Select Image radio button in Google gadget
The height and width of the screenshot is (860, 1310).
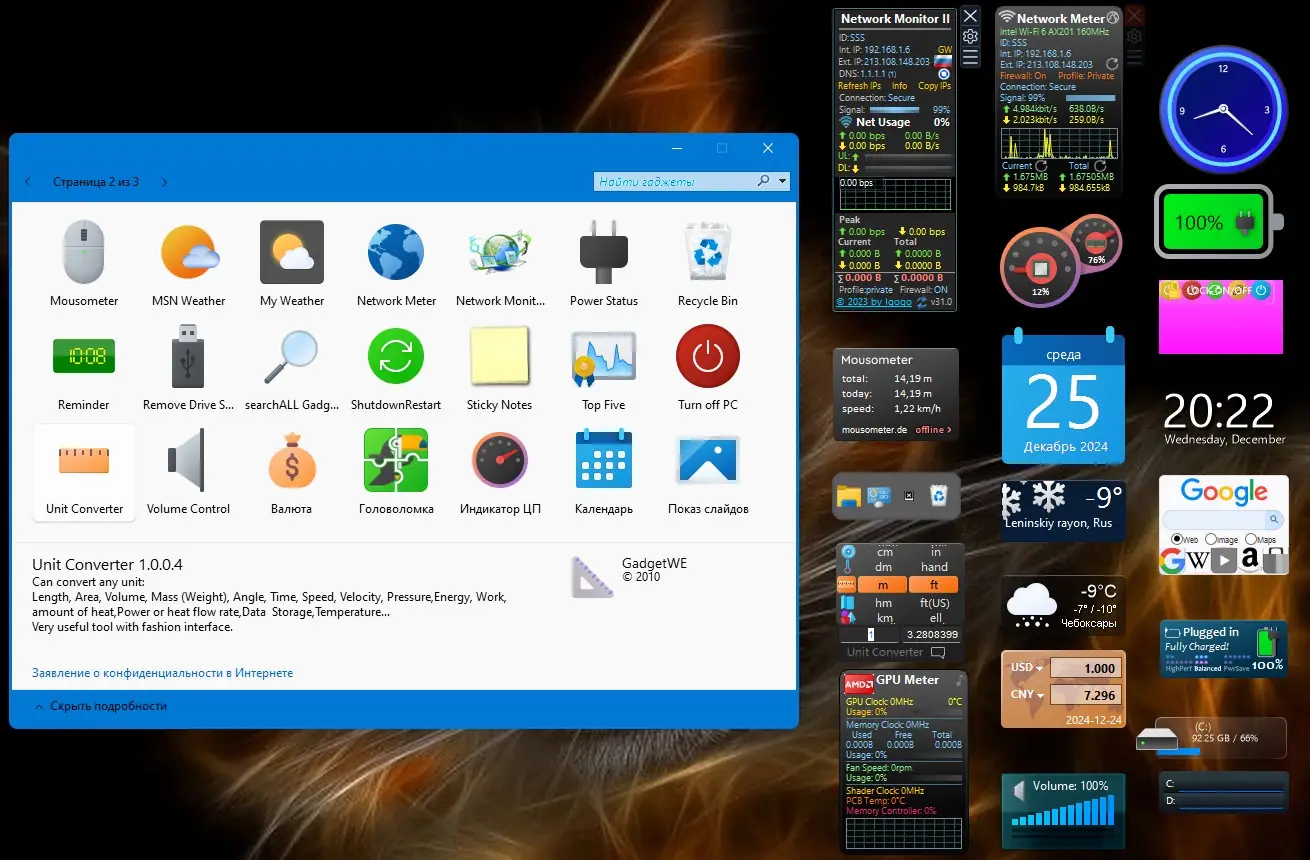pyautogui.click(x=1211, y=539)
